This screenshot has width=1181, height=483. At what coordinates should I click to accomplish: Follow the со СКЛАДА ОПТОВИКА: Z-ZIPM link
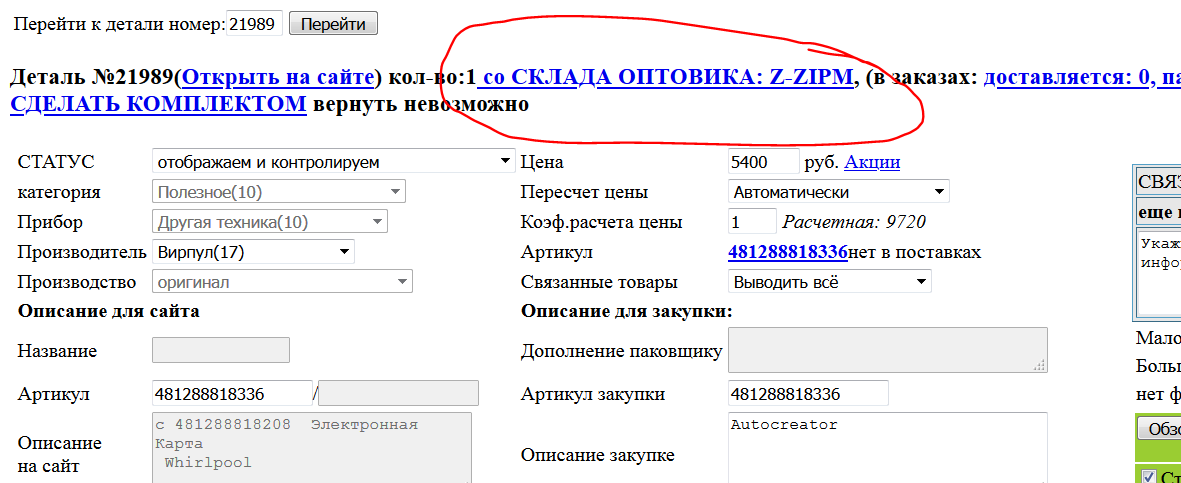(666, 77)
